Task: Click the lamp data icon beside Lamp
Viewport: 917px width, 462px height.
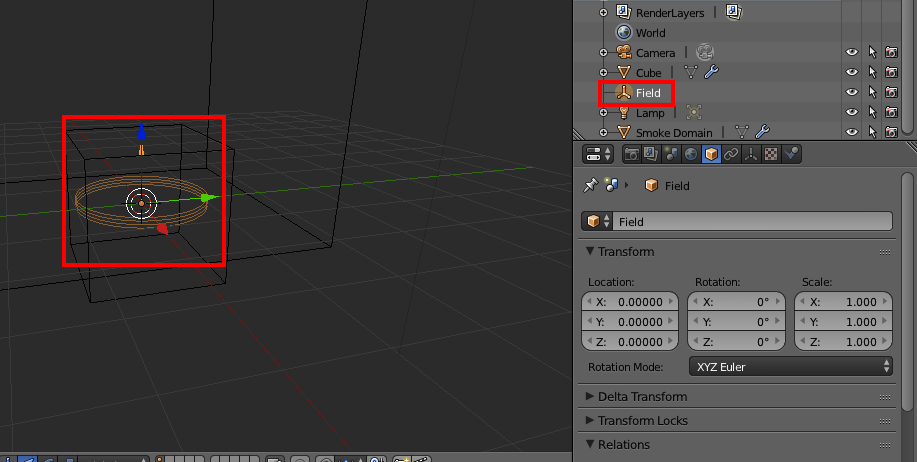Action: pos(693,112)
